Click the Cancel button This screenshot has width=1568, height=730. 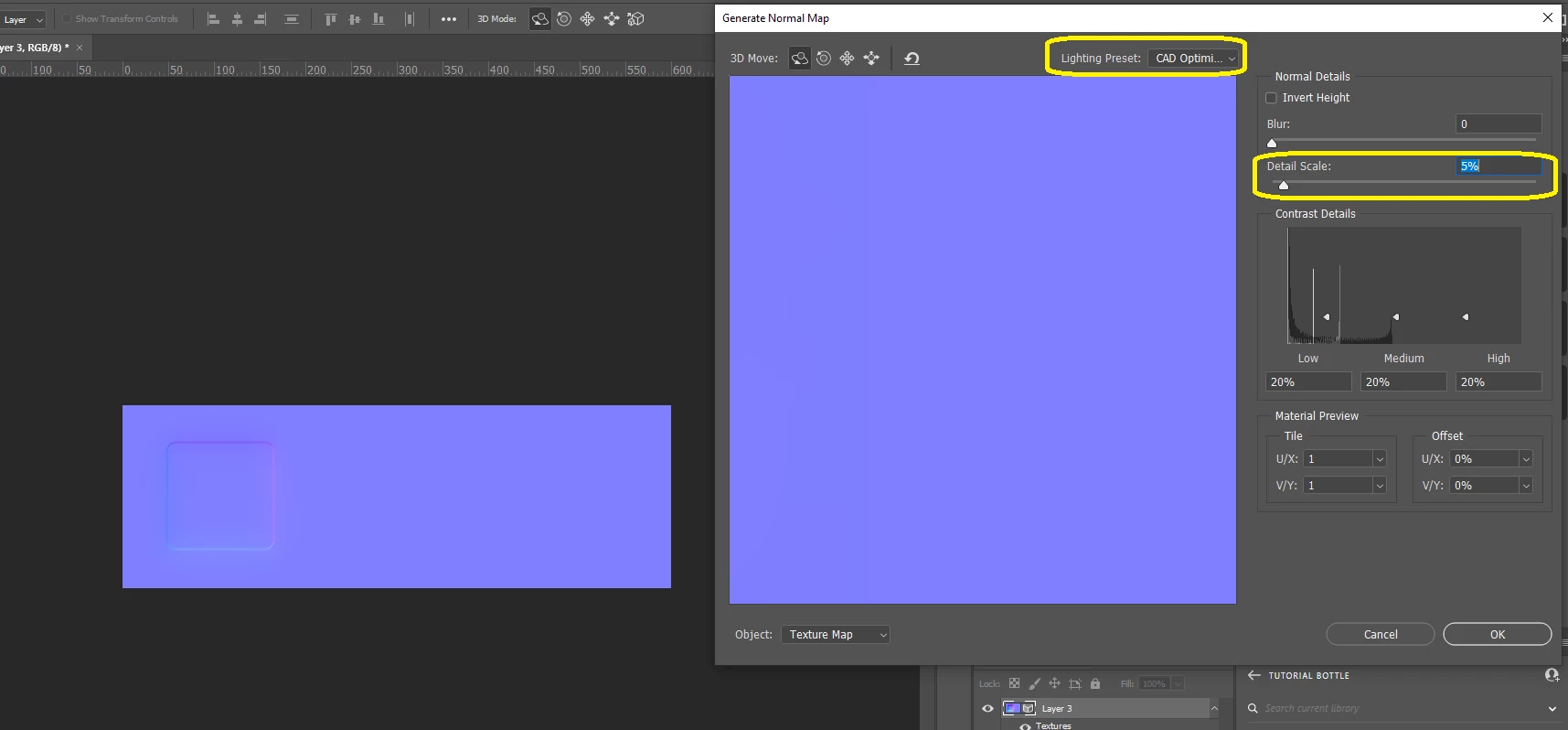[1381, 635]
